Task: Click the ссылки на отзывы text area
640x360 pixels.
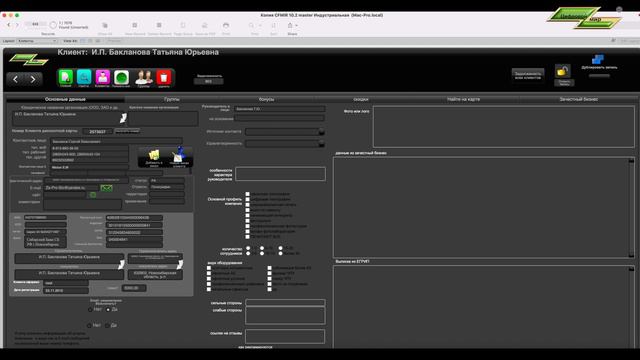Action: point(285,336)
